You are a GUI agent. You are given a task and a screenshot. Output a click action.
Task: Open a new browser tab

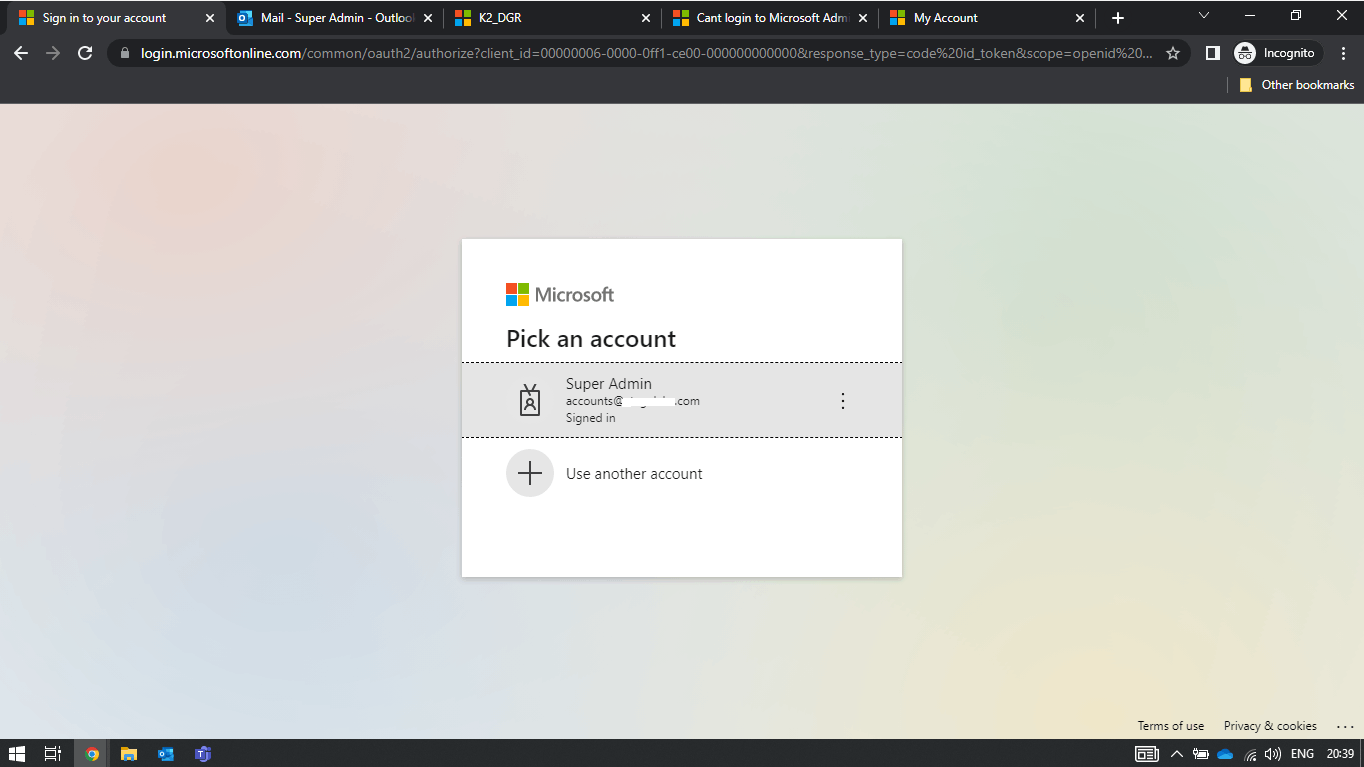point(1118,18)
